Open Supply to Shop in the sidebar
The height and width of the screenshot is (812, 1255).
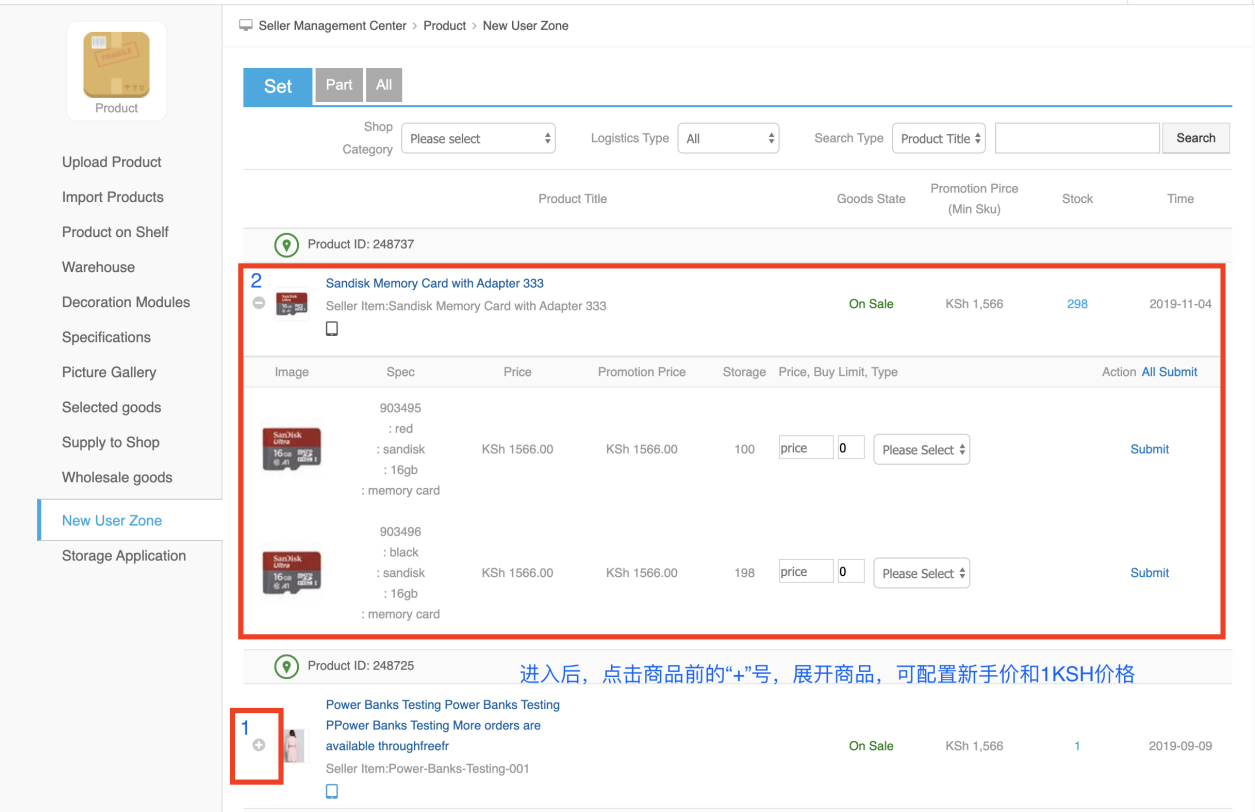pos(111,442)
